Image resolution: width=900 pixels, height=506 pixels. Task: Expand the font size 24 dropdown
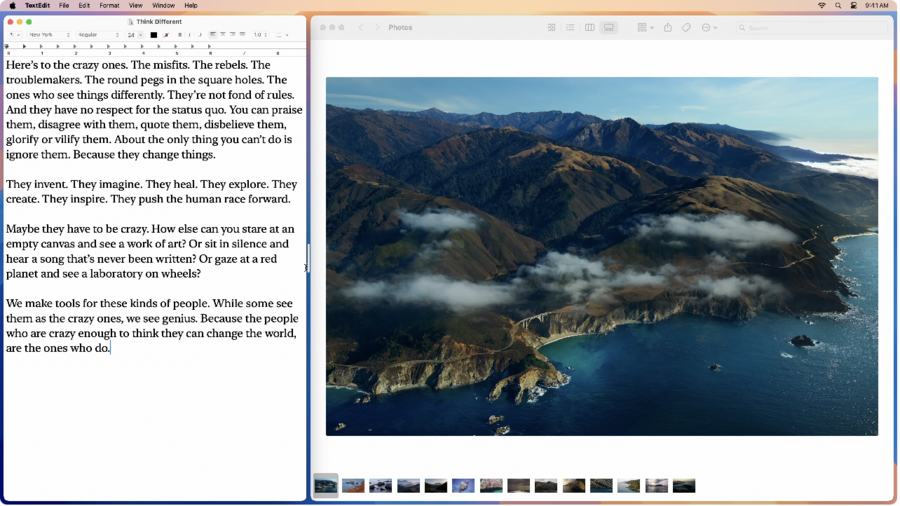click(135, 35)
